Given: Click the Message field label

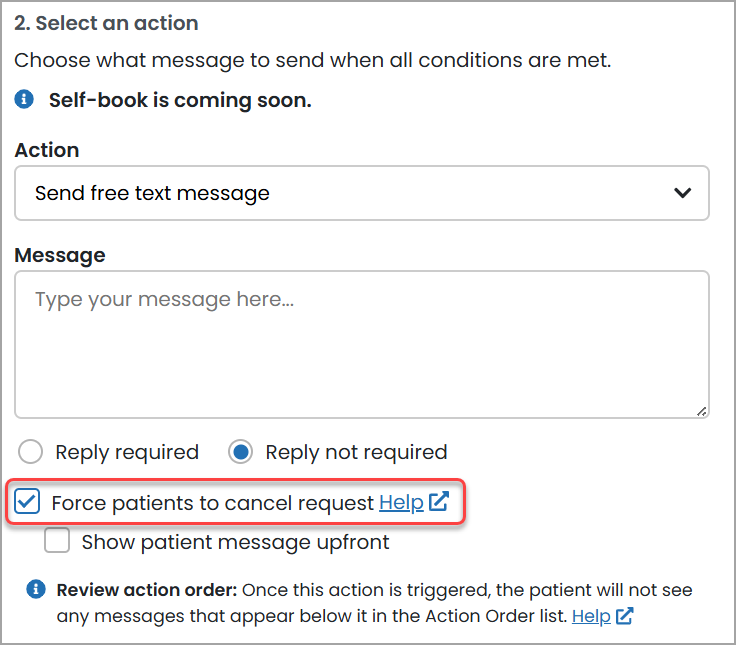Looking at the screenshot, I should 60,255.
